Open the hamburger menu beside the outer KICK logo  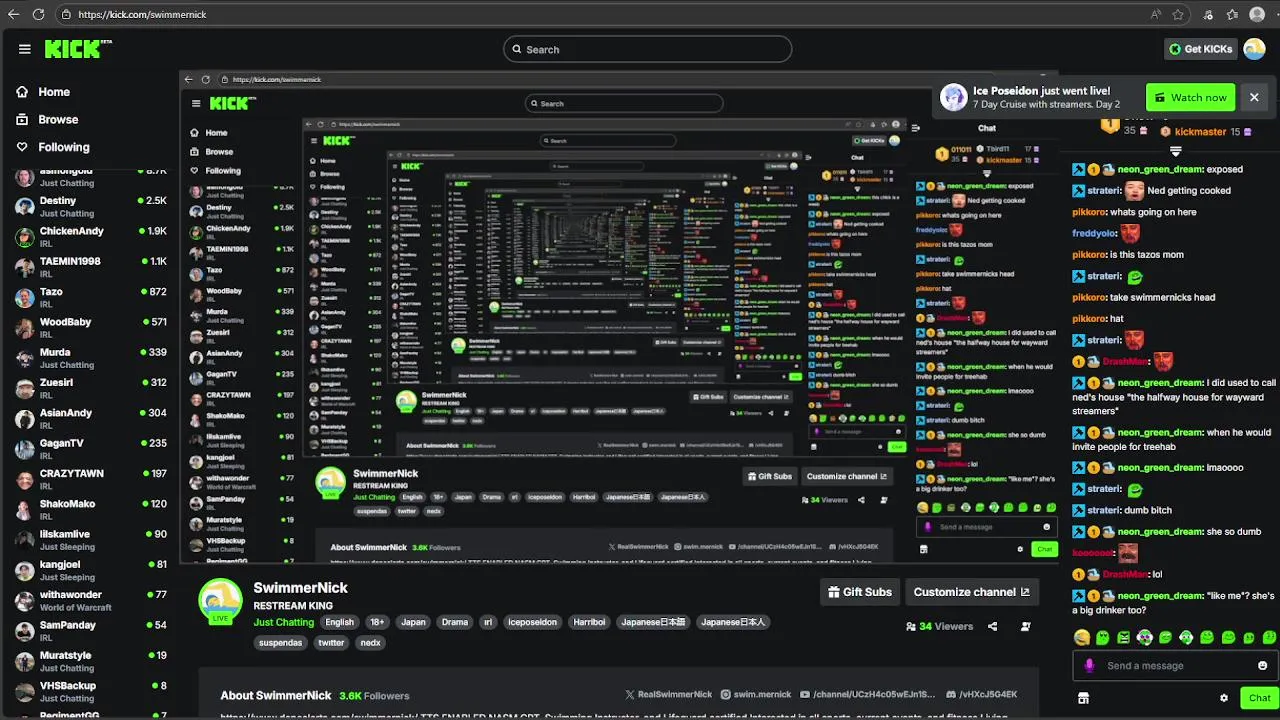tap(24, 49)
